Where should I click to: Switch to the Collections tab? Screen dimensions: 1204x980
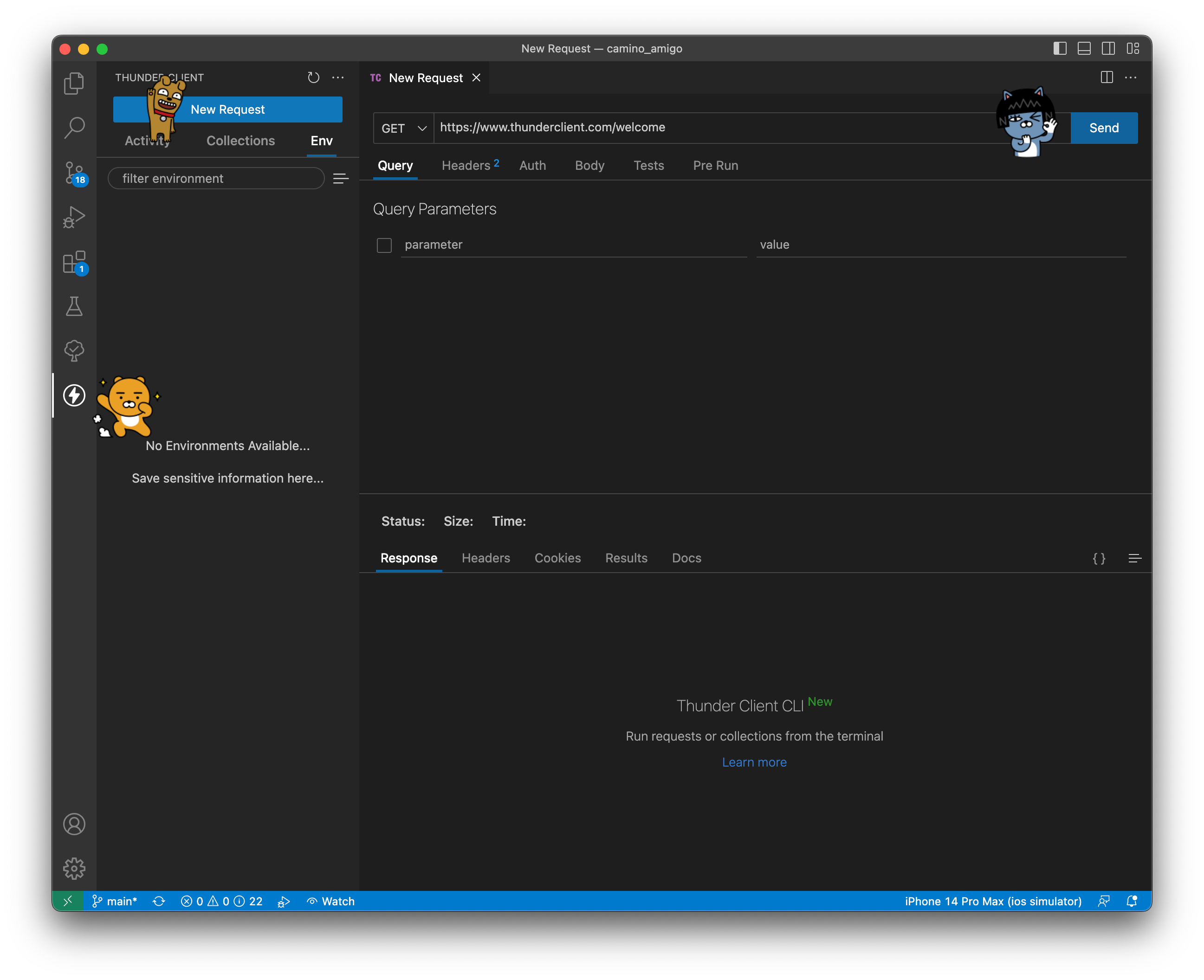pos(240,141)
